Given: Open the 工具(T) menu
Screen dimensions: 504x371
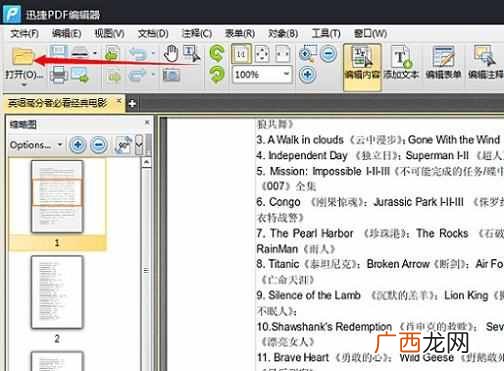Looking at the screenshot, I should [326, 33].
